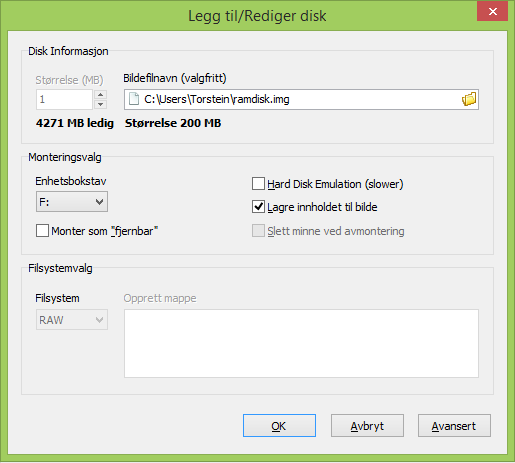
Task: Tick the Monter som "fjernbar" checkbox
Action: click(x=42, y=231)
